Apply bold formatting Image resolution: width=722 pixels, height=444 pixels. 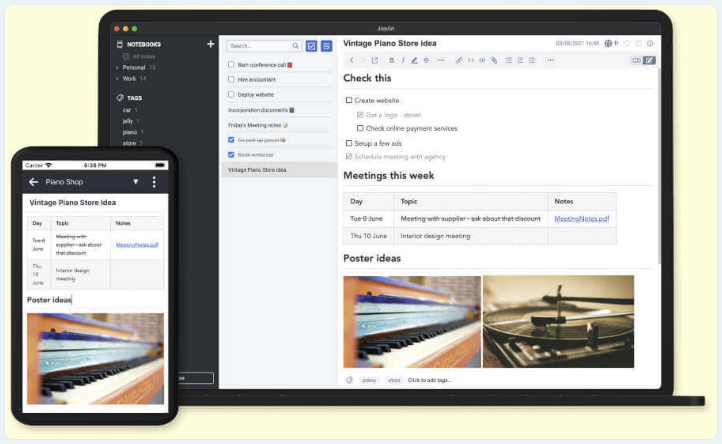(x=391, y=60)
